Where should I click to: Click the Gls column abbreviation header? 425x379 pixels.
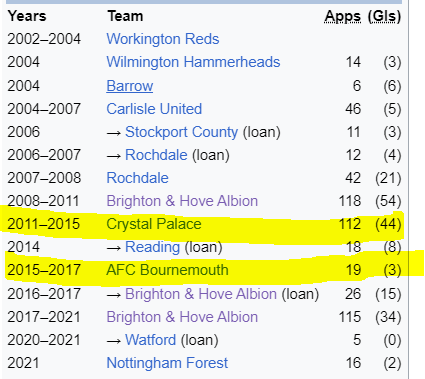[384, 16]
